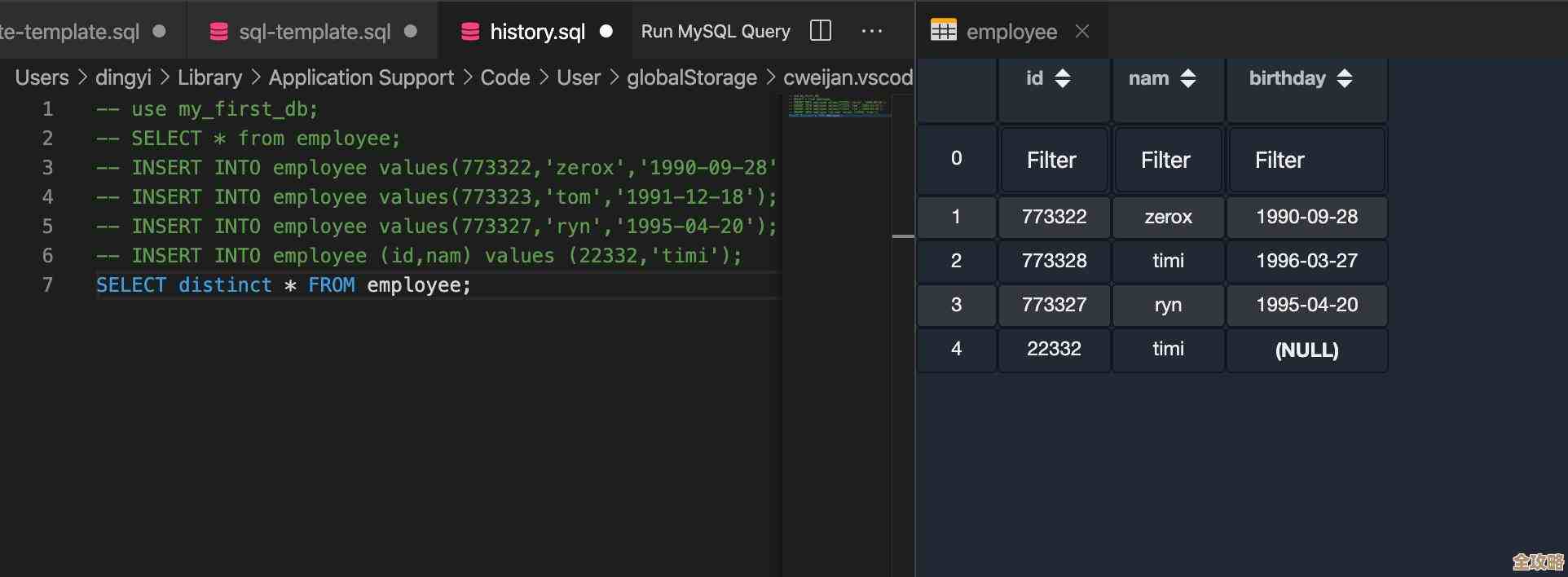Image resolution: width=1568 pixels, height=577 pixels.
Task: Click the id column Filter field
Action: [x=1053, y=160]
